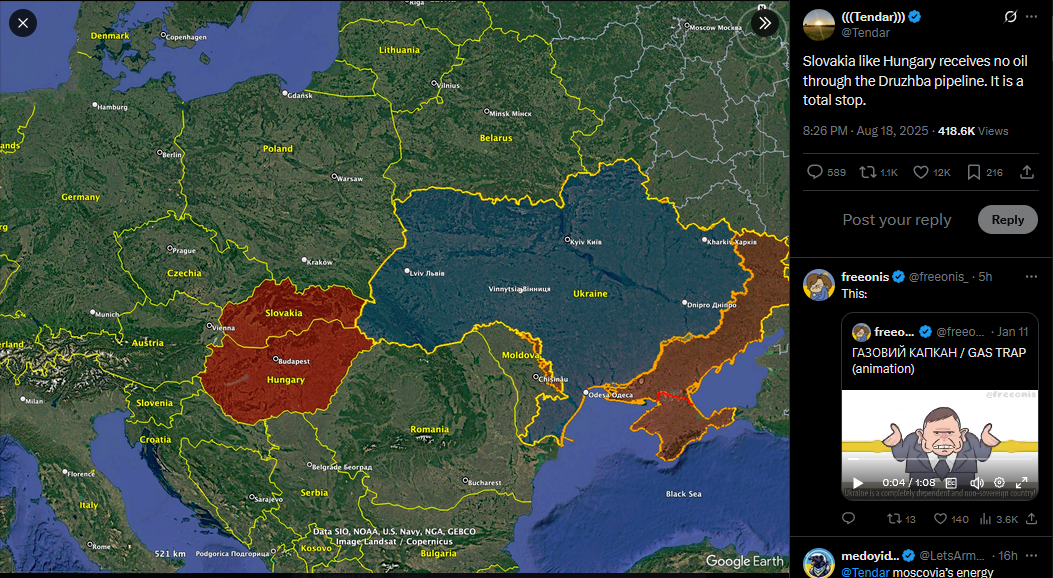Click the Hungary label on the map
1053x578 pixels.
[285, 379]
